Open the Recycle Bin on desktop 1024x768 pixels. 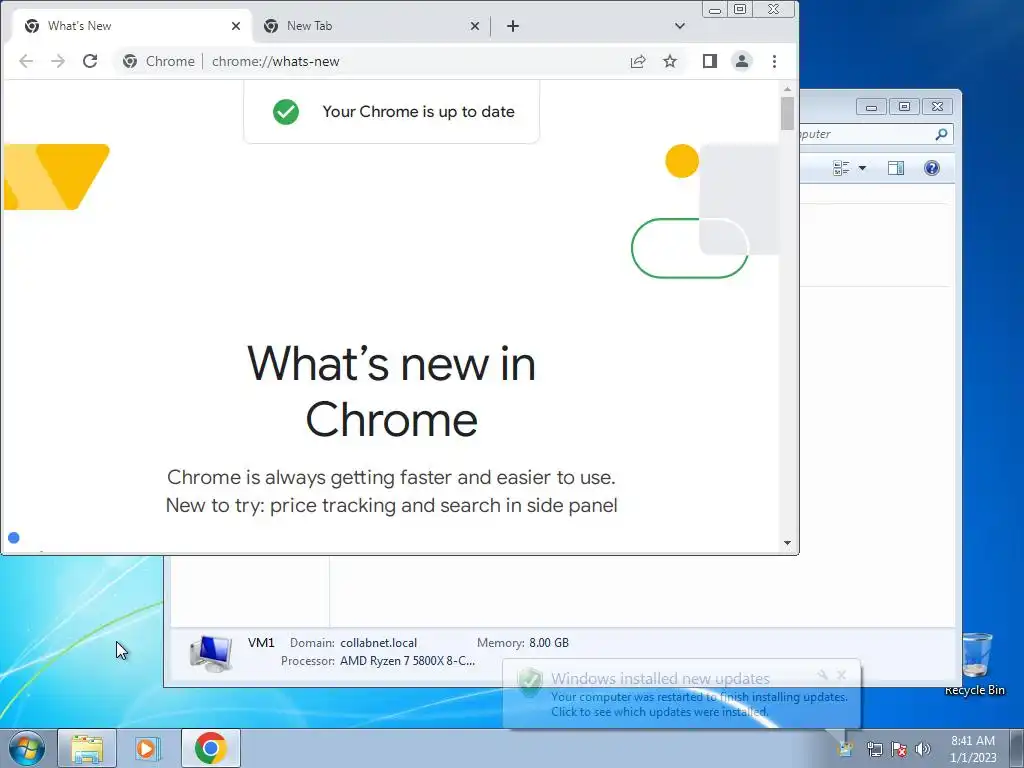point(976,664)
